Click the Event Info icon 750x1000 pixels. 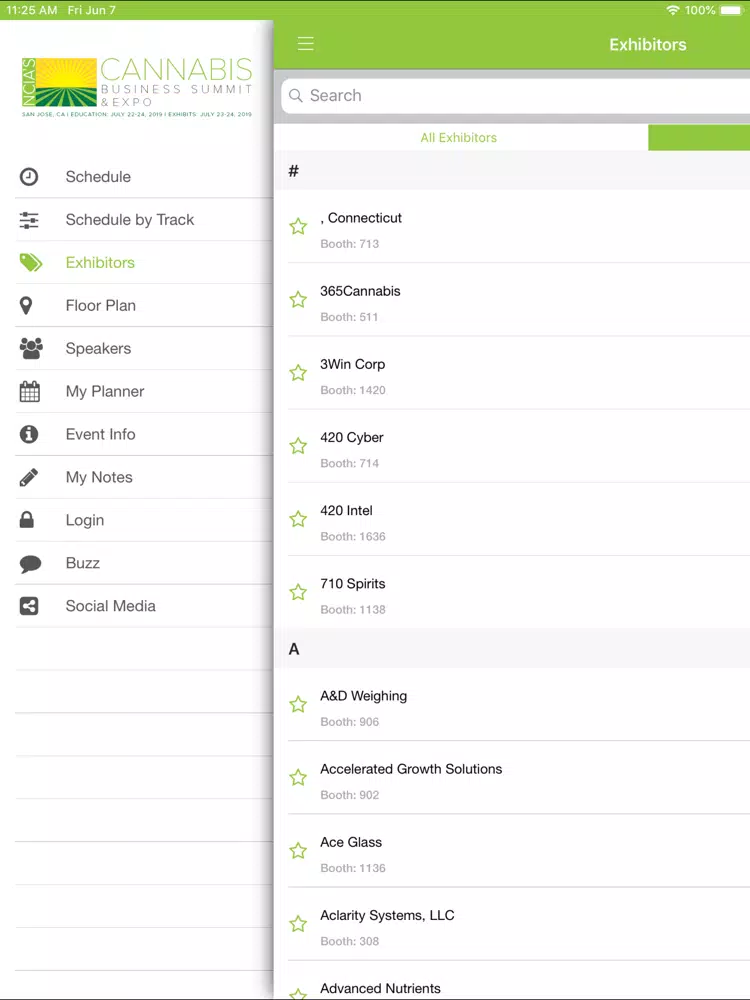click(29, 434)
